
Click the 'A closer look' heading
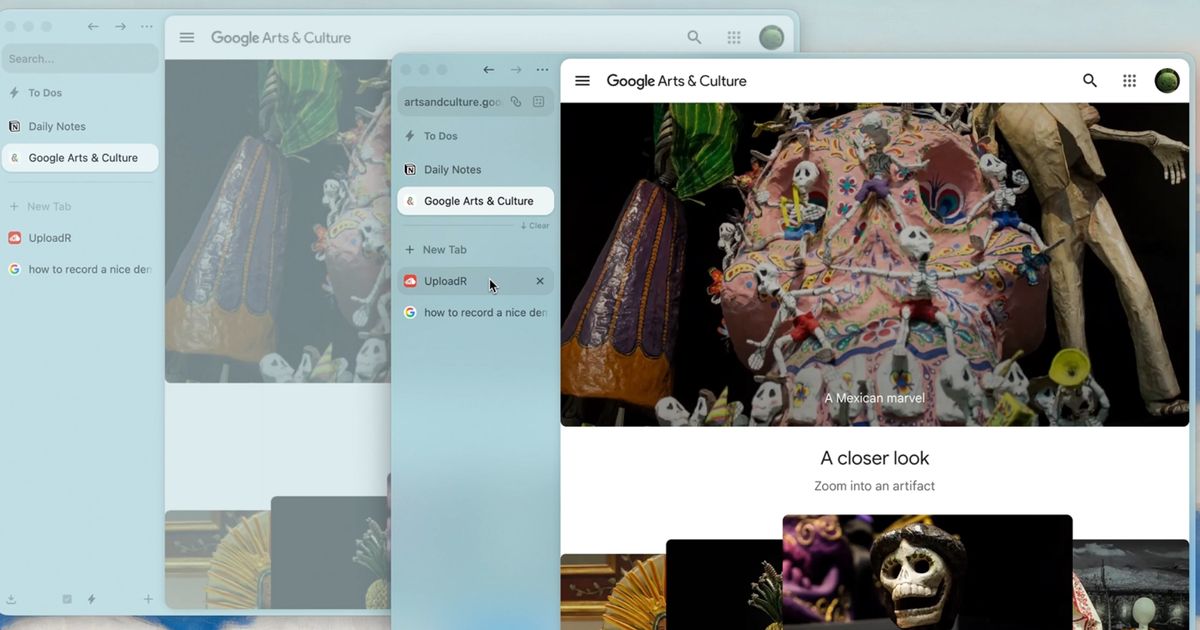pyautogui.click(x=875, y=458)
